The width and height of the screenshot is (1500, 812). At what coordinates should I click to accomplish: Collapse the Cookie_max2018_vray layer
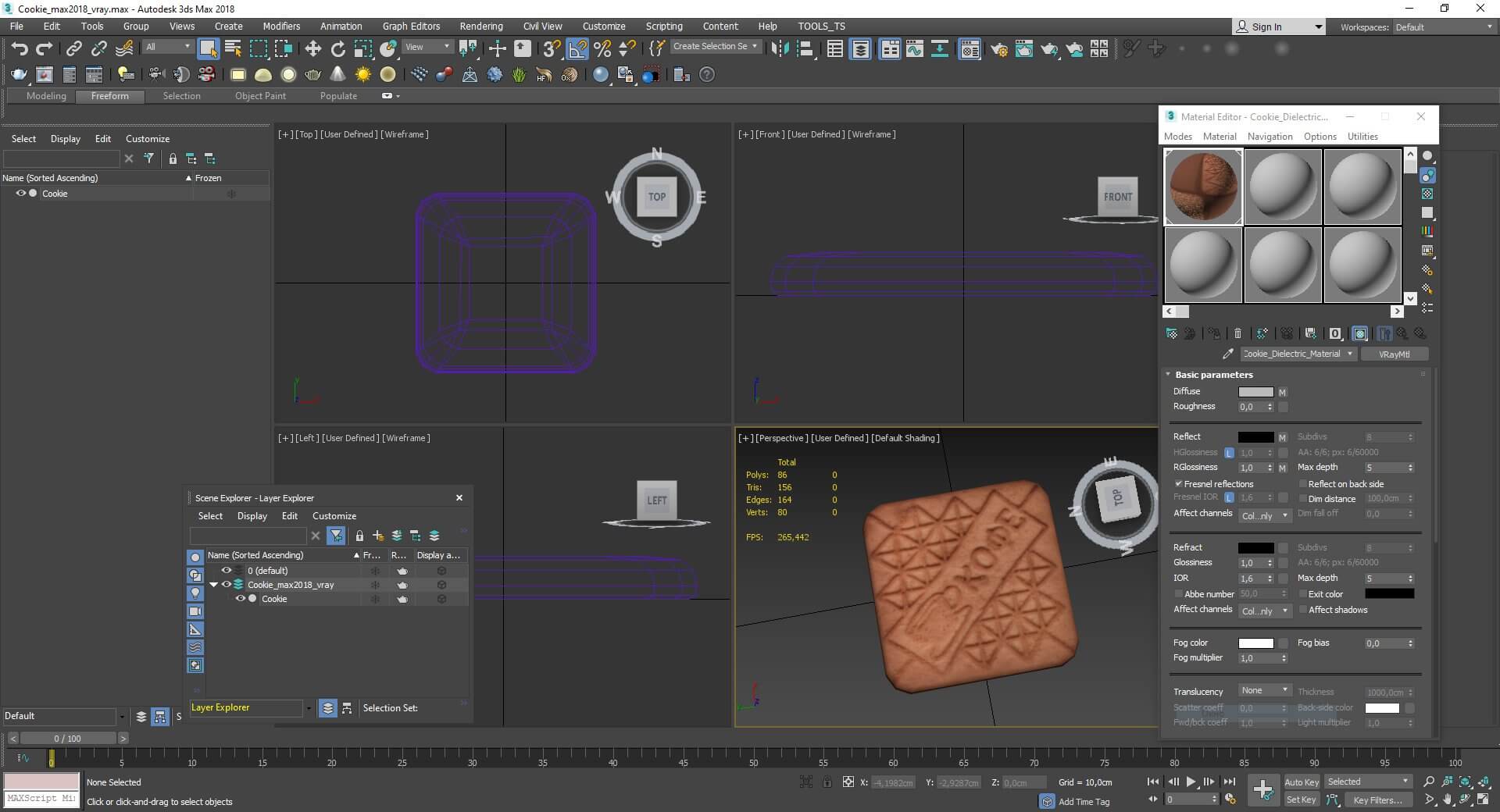coord(213,585)
